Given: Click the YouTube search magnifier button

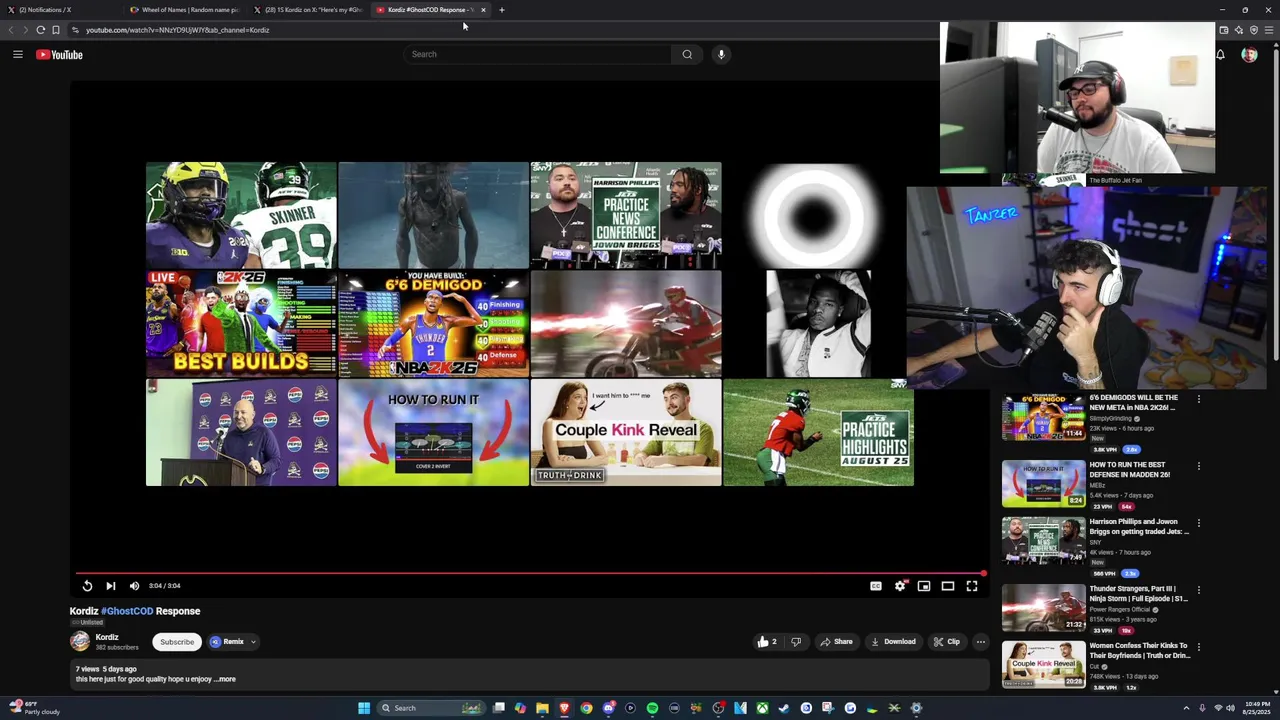Looking at the screenshot, I should coord(687,54).
